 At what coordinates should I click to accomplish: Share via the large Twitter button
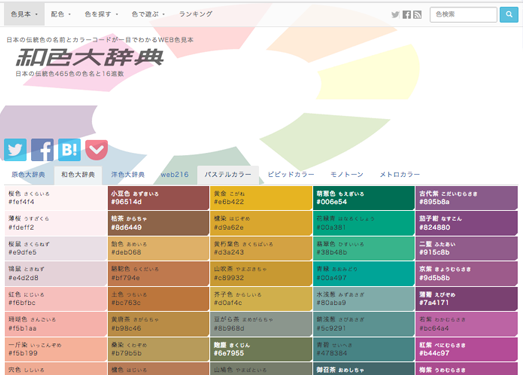click(15, 150)
